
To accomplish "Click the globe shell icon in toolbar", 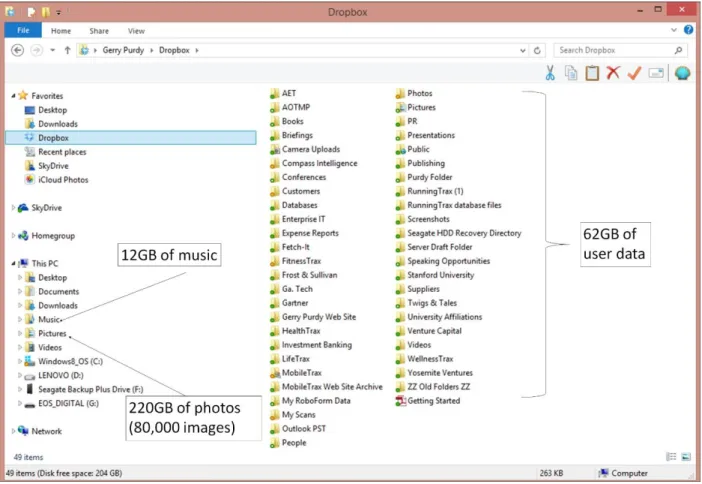I will pyautogui.click(x=682, y=73).
